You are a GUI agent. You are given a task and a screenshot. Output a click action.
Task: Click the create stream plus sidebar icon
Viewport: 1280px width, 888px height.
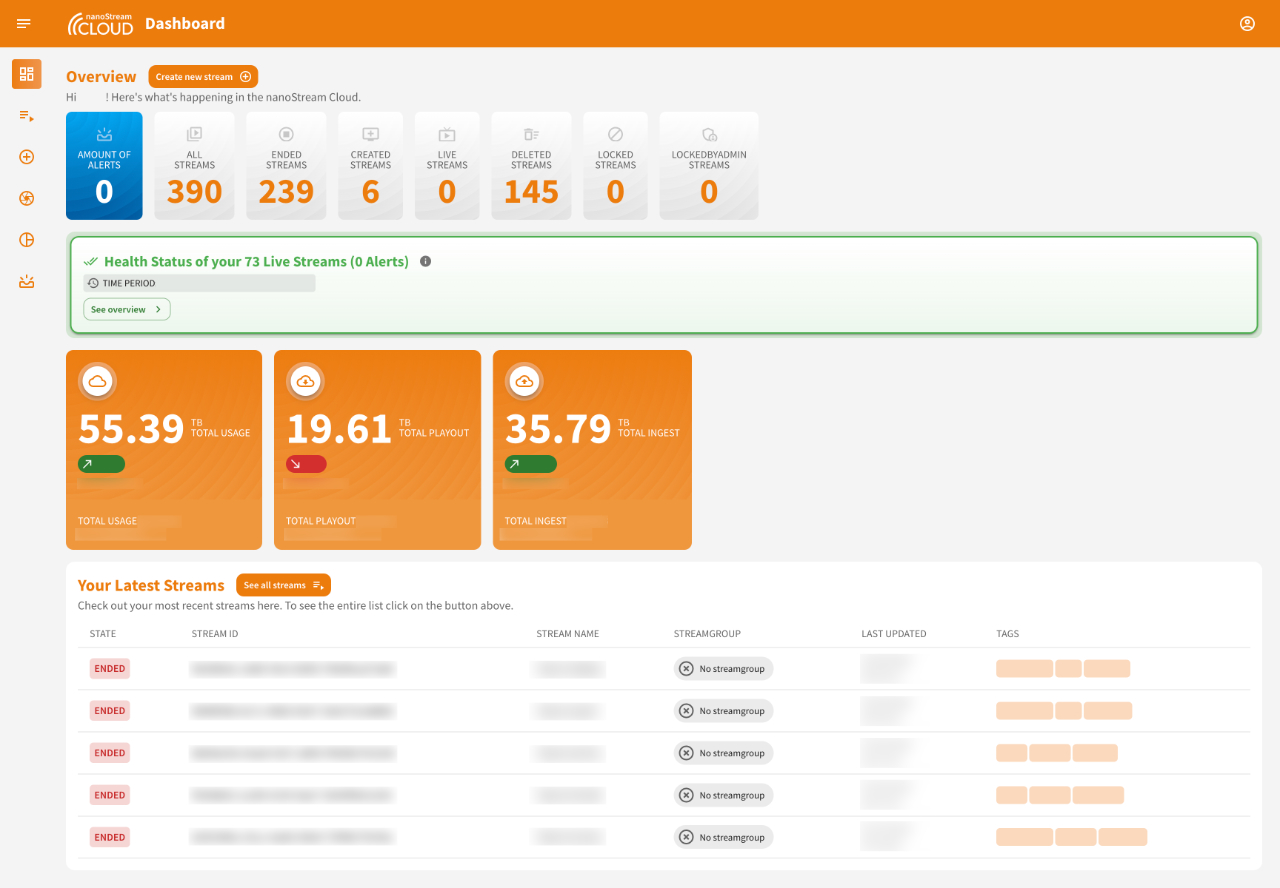click(x=27, y=157)
